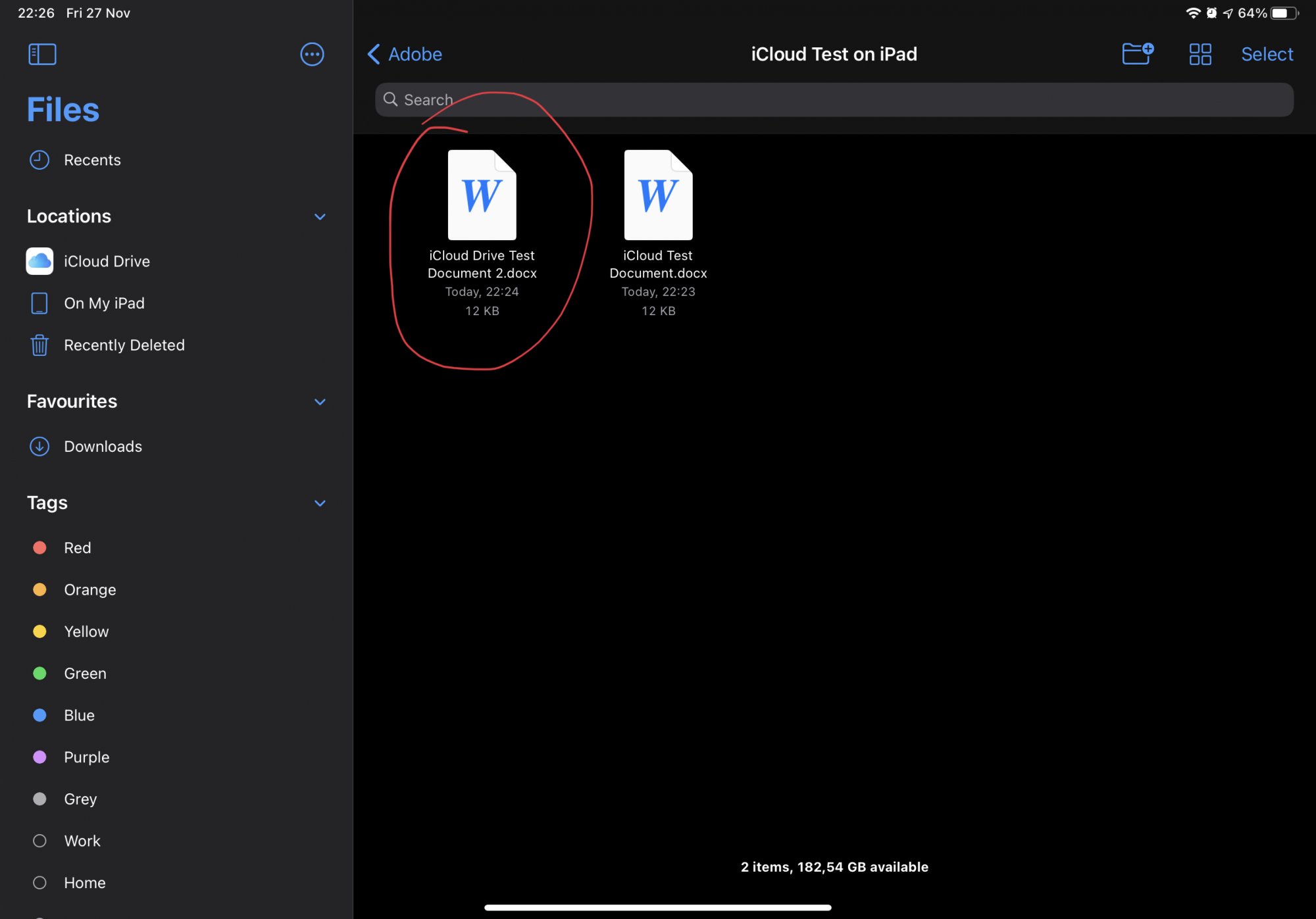Image resolution: width=1316 pixels, height=919 pixels.
Task: Collapse the Locations section chevron
Action: [320, 216]
